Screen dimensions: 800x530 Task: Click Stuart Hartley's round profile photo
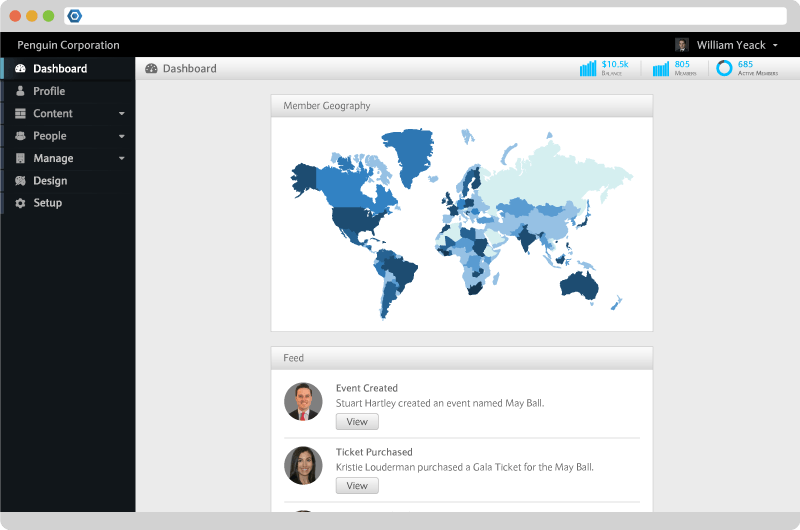point(303,401)
